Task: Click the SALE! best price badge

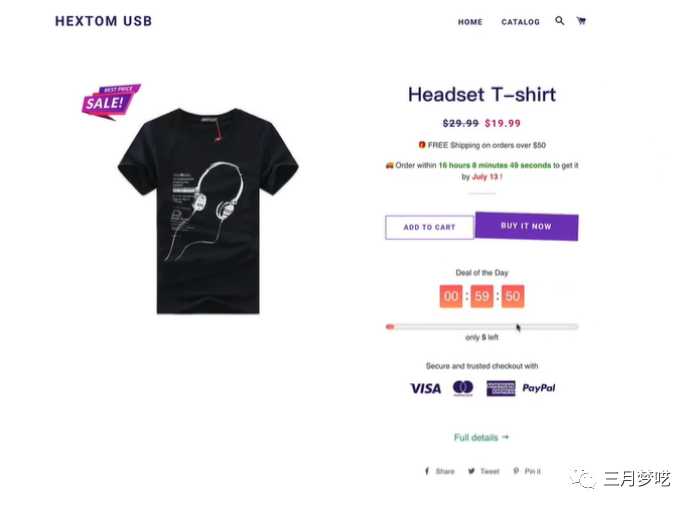Action: point(110,102)
